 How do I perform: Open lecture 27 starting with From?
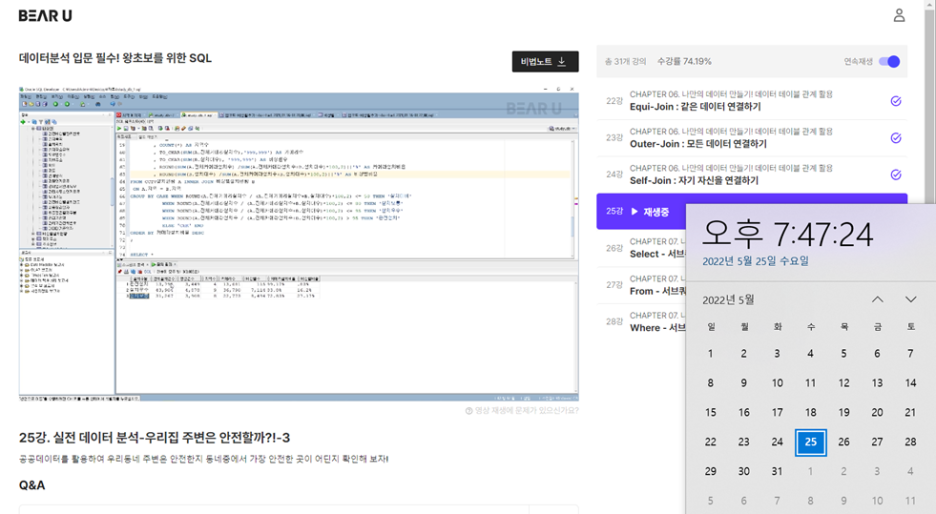tap(641, 285)
